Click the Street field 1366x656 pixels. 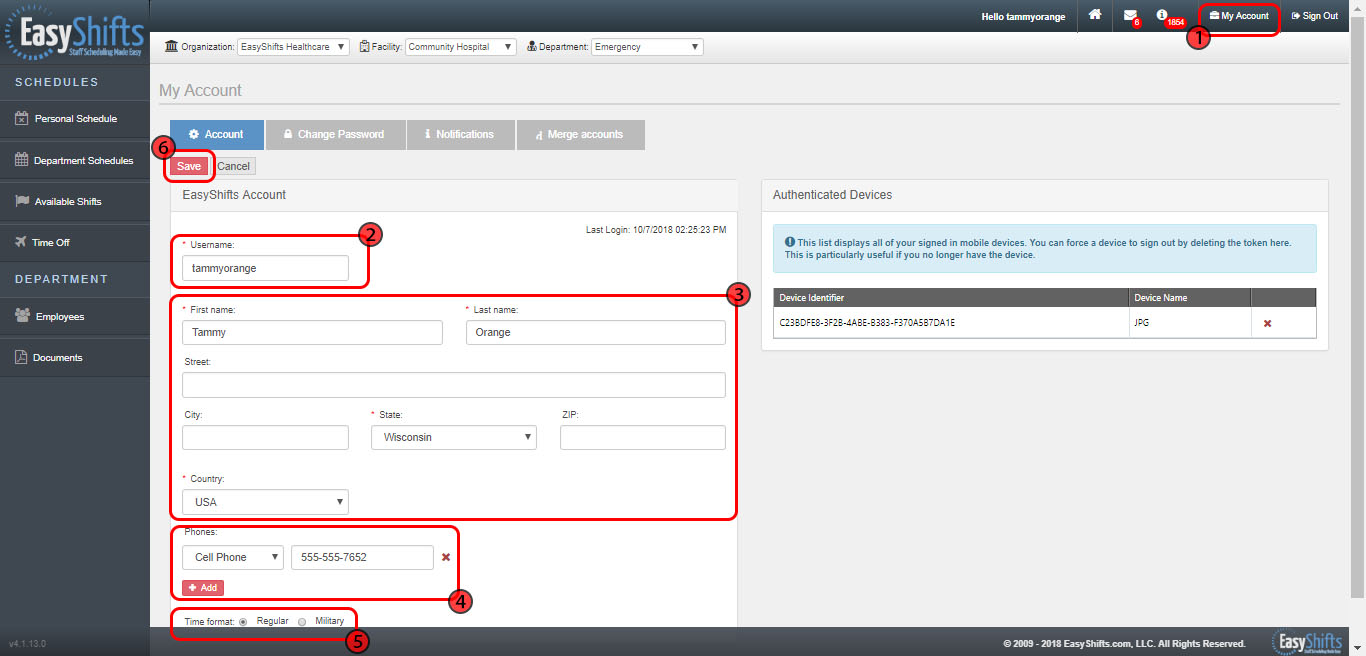[x=454, y=385]
